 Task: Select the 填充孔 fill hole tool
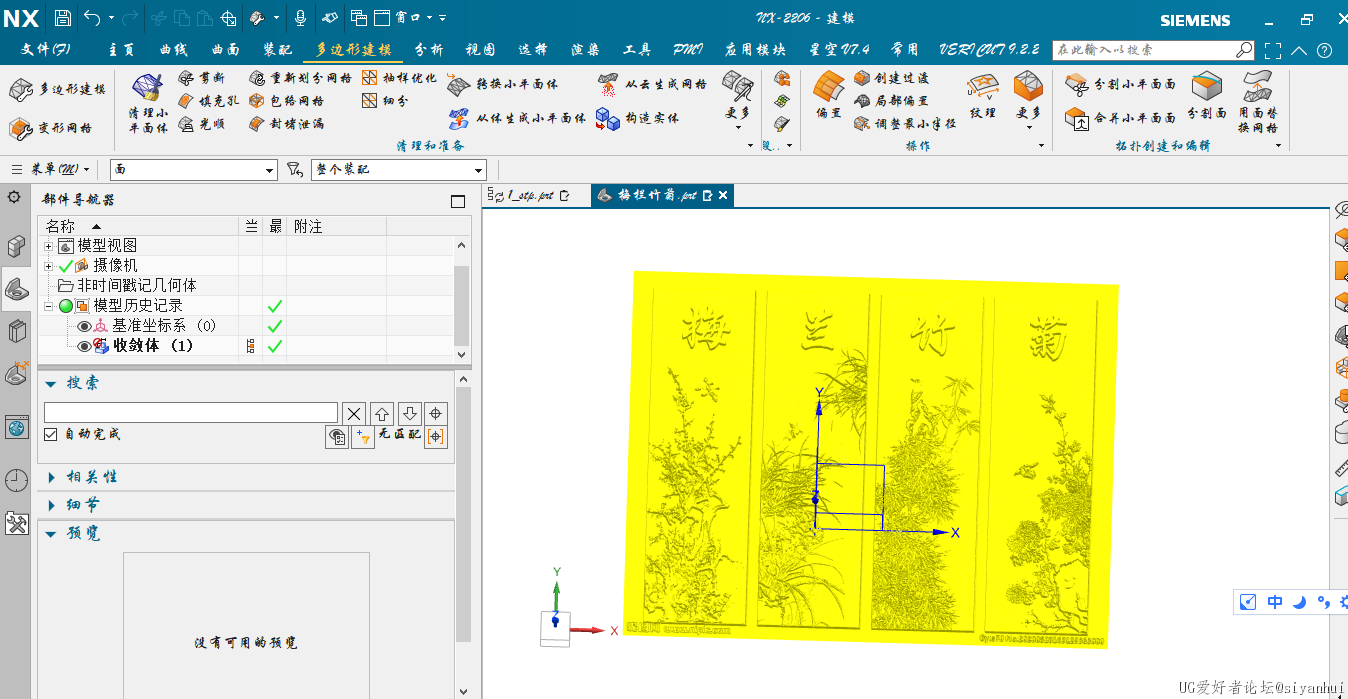[x=209, y=101]
